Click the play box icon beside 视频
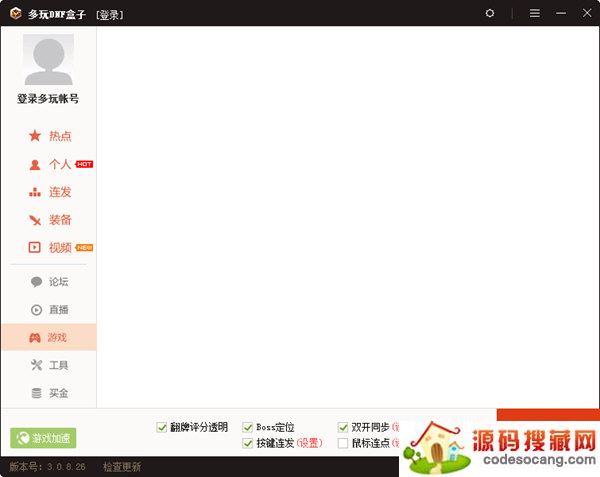This screenshot has width=600, height=477. coord(35,247)
